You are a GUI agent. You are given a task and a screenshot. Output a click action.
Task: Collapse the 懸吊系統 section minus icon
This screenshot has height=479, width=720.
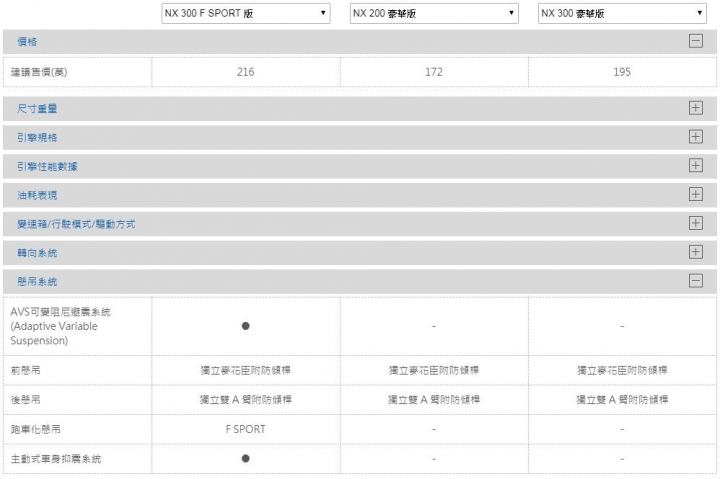(696, 281)
